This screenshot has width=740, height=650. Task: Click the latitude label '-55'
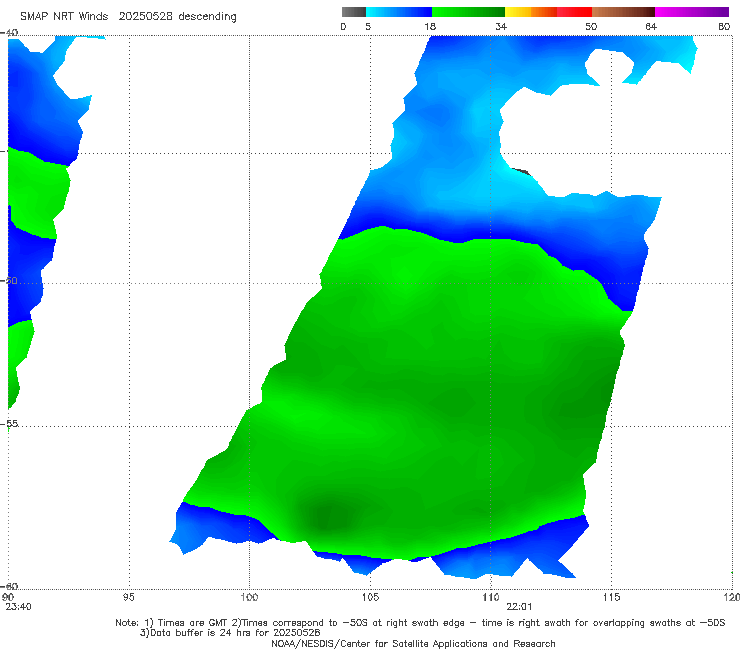(10, 423)
